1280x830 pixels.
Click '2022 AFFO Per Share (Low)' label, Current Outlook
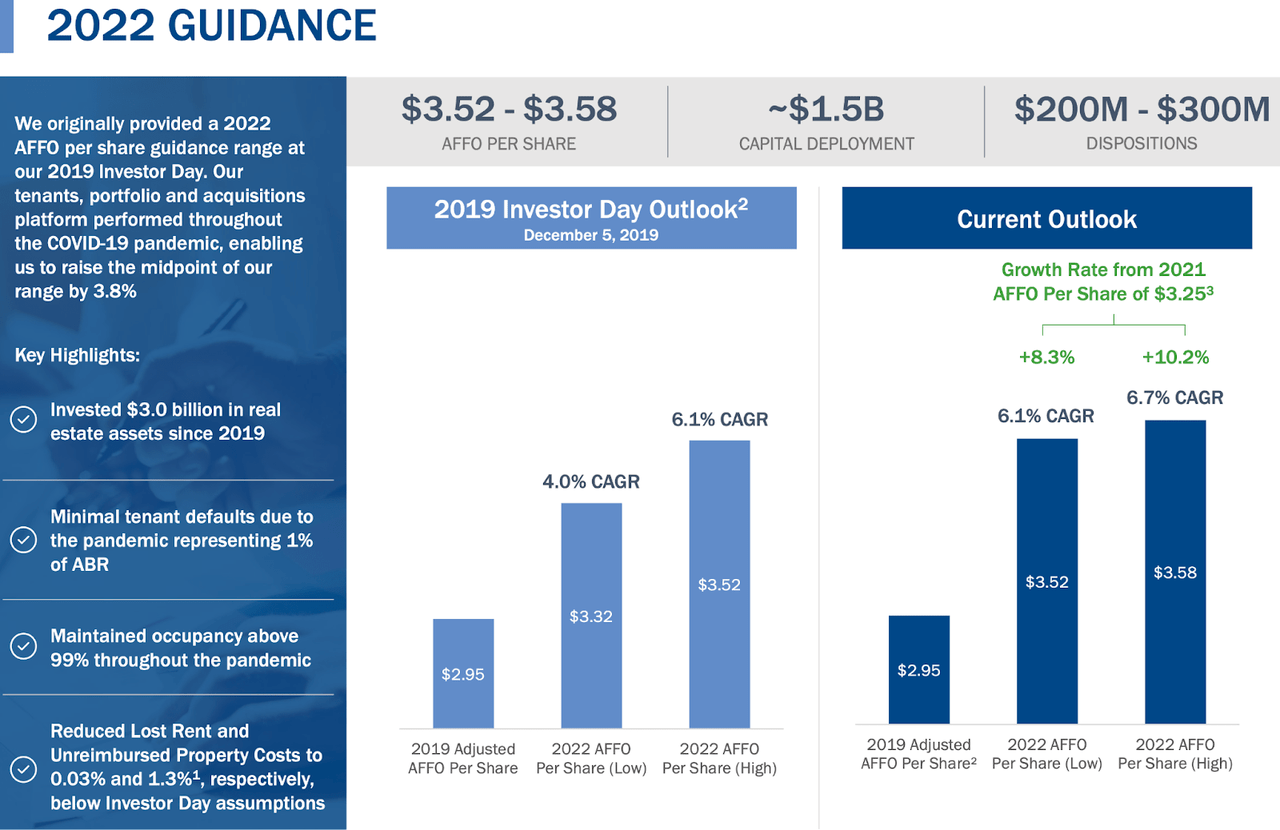pyautogui.click(x=1047, y=754)
